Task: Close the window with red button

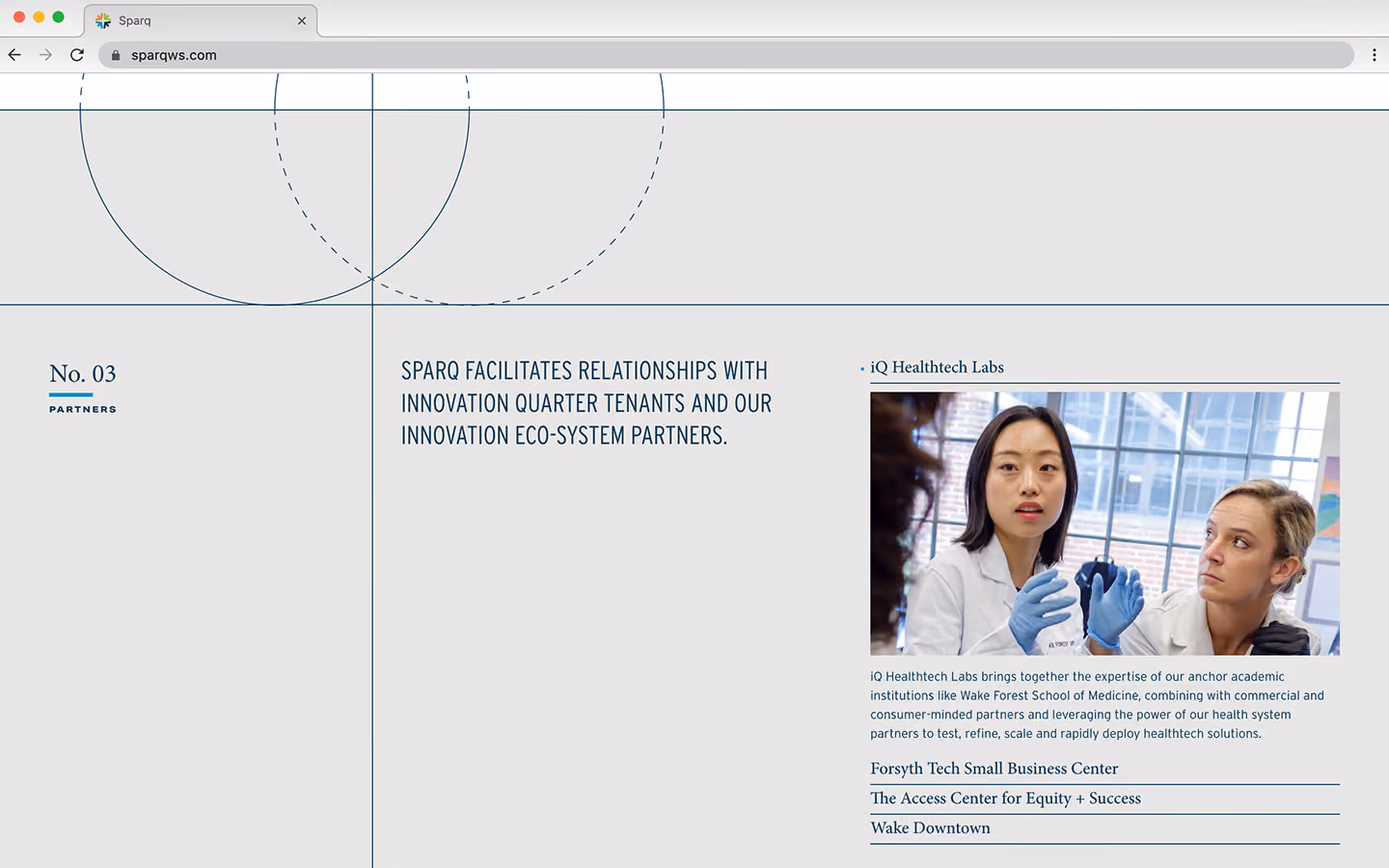Action: 19,17
